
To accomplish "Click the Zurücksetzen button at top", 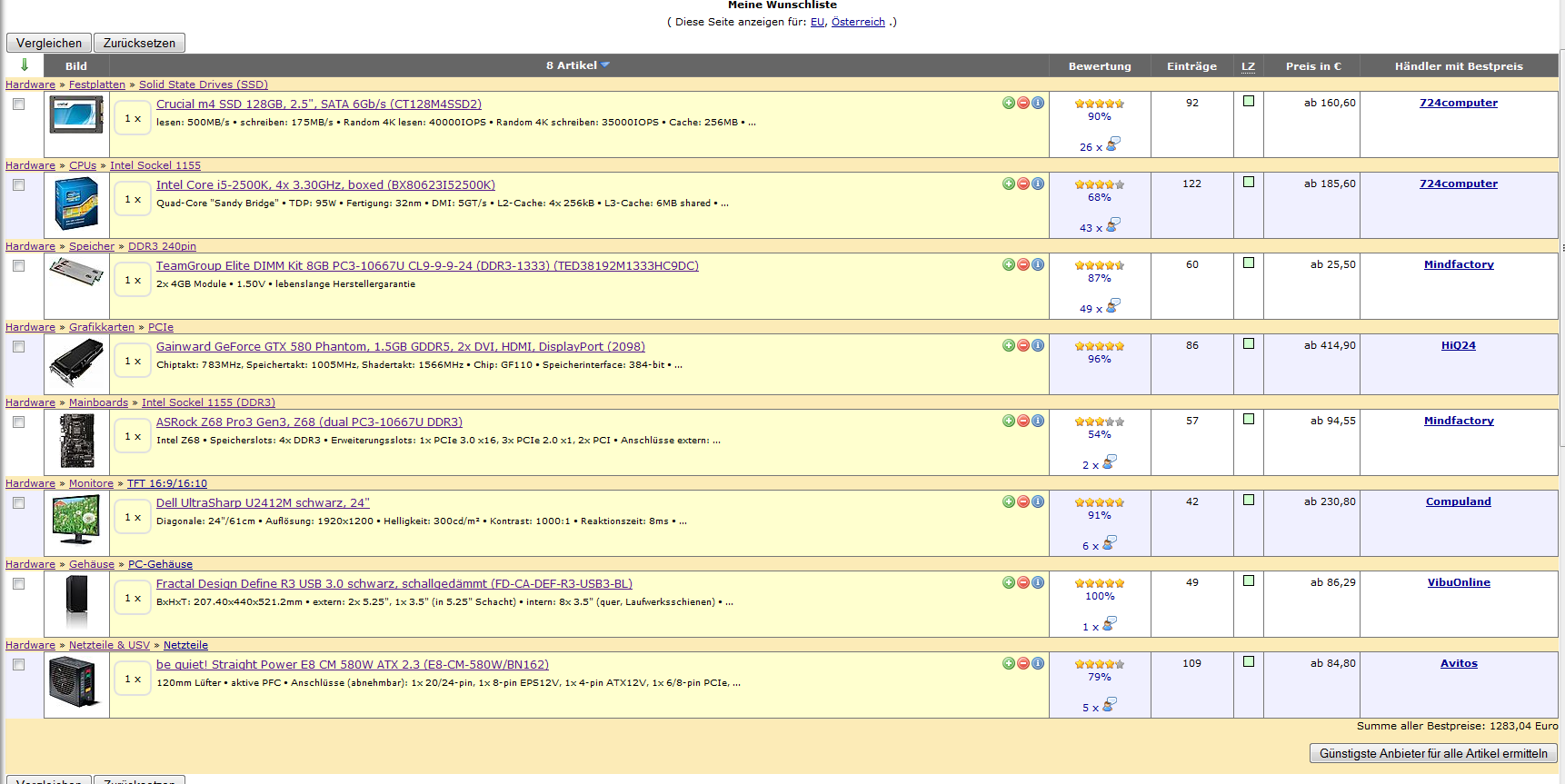I will tap(139, 43).
